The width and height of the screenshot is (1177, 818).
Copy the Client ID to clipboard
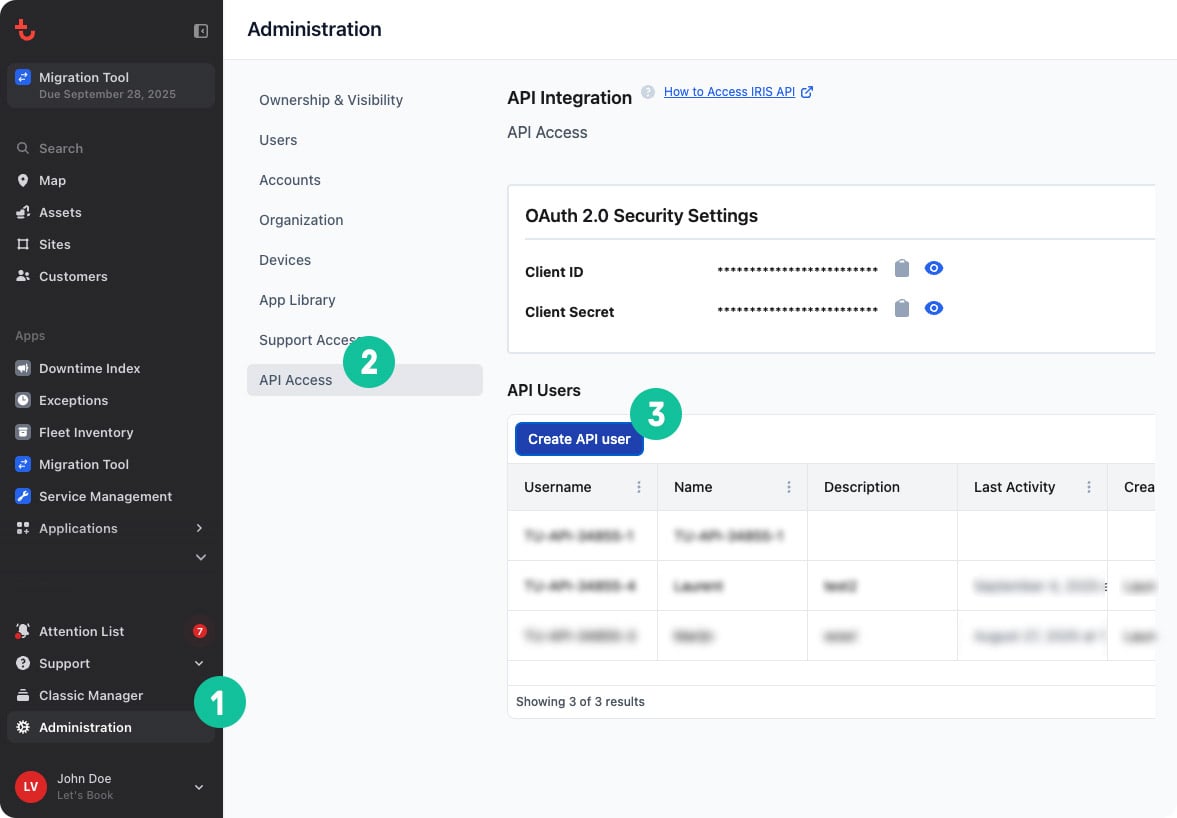point(902,268)
